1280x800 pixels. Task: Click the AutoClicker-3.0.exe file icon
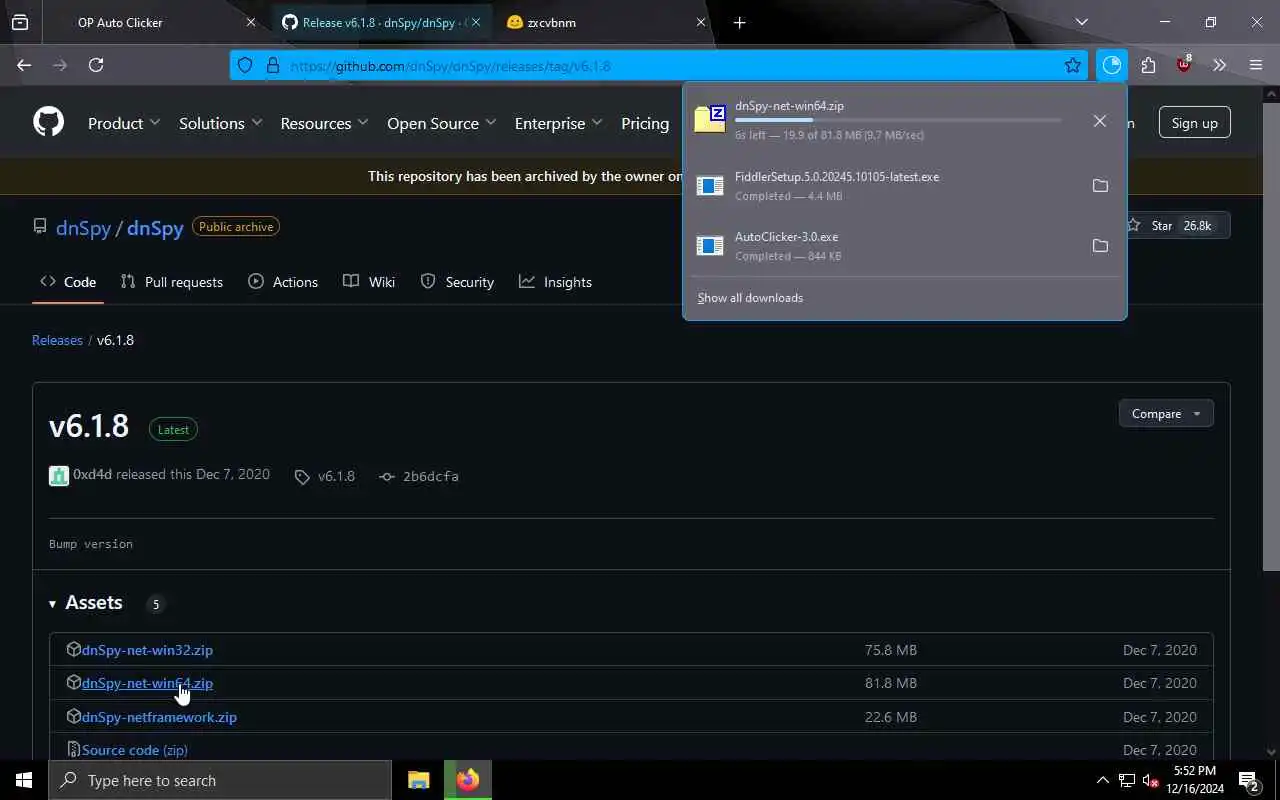[x=710, y=246]
